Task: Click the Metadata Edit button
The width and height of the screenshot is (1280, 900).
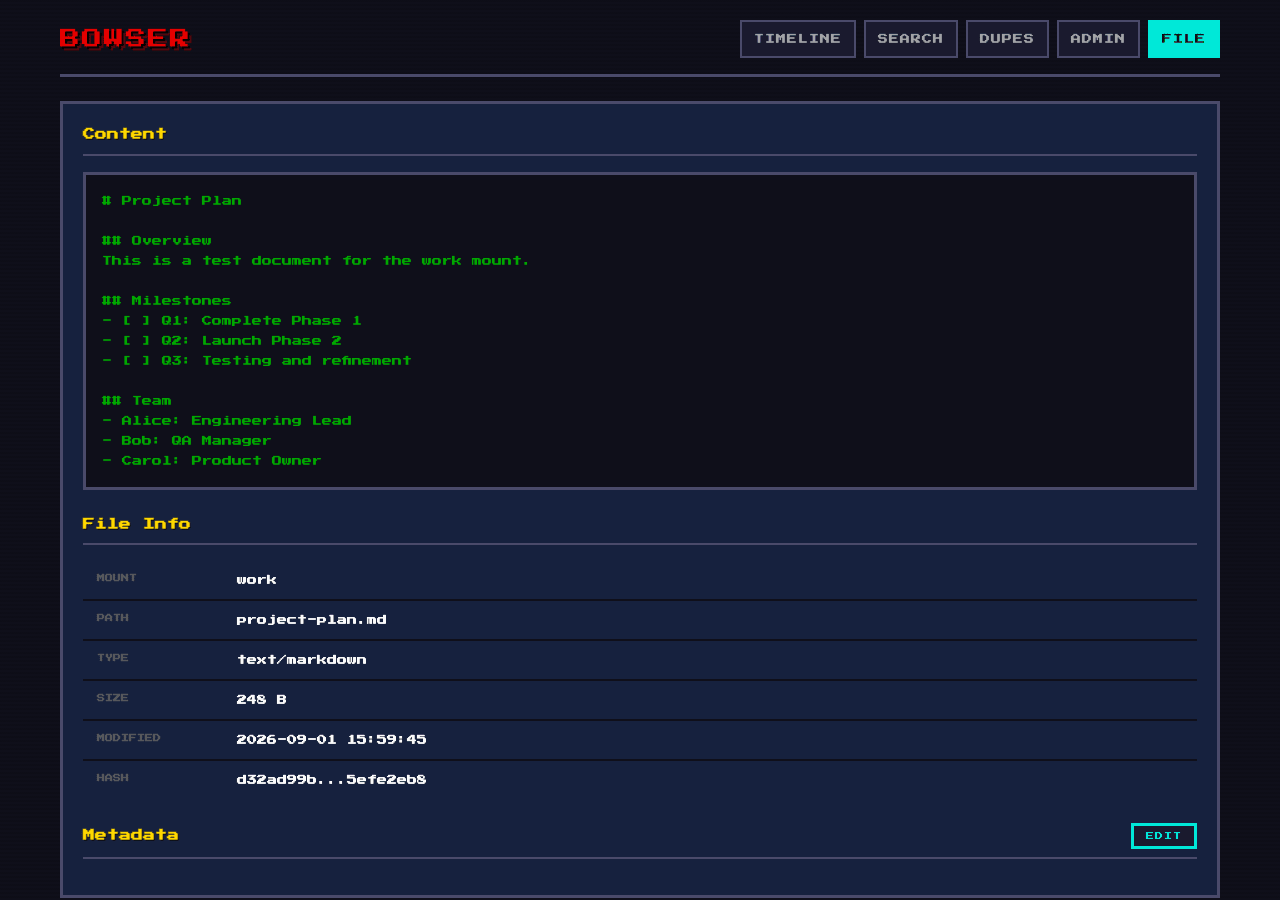Action: [x=1164, y=836]
